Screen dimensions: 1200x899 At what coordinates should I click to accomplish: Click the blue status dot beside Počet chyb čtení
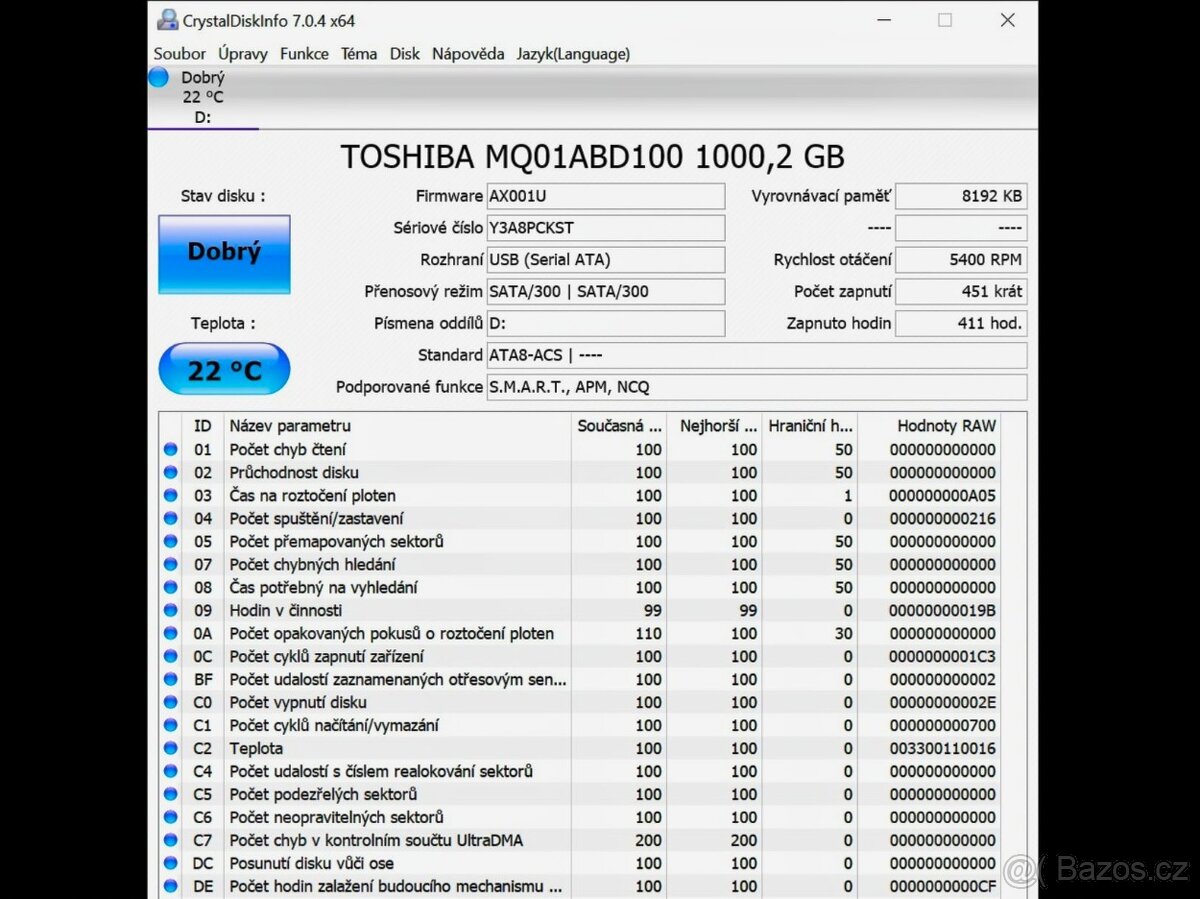[x=170, y=449]
